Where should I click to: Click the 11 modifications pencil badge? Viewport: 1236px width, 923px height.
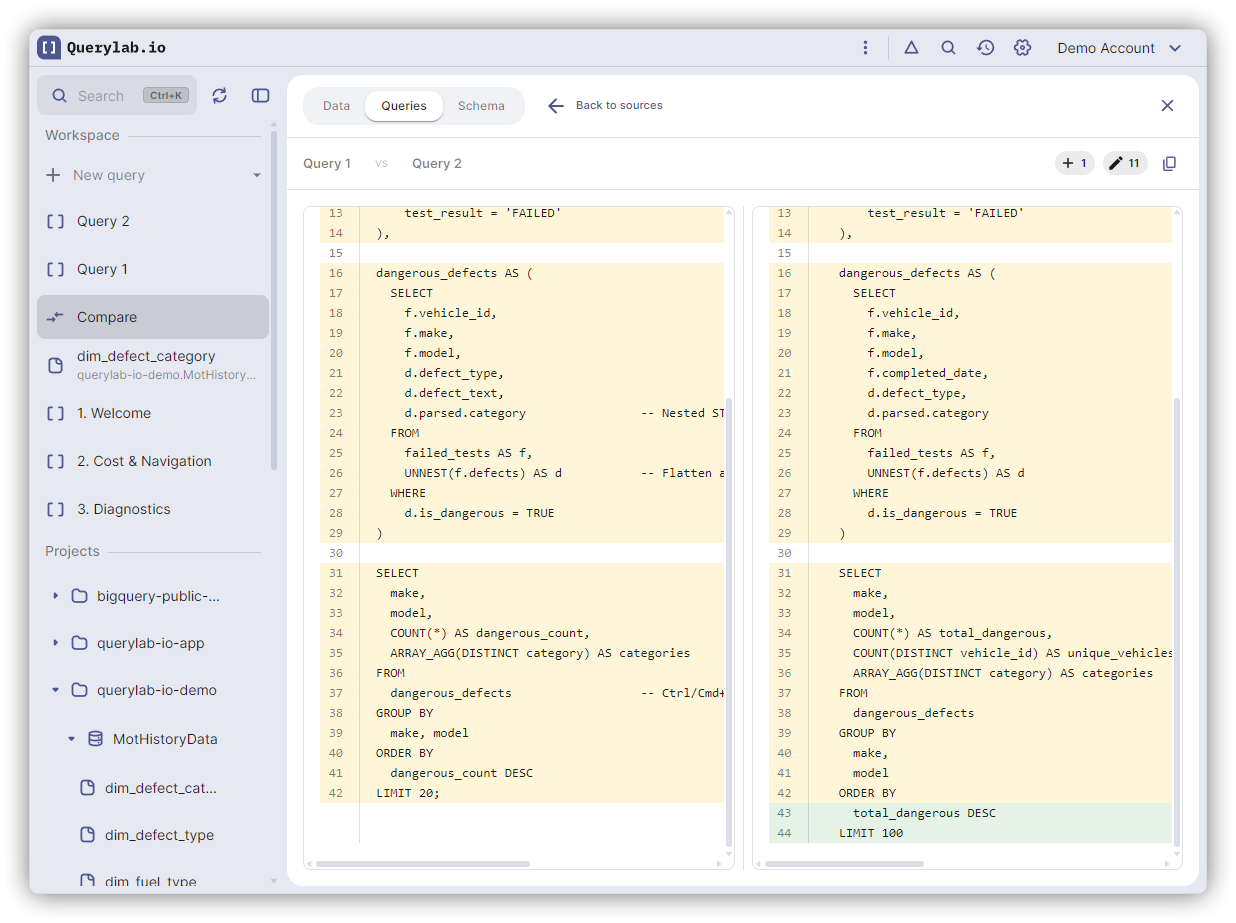coord(1125,163)
